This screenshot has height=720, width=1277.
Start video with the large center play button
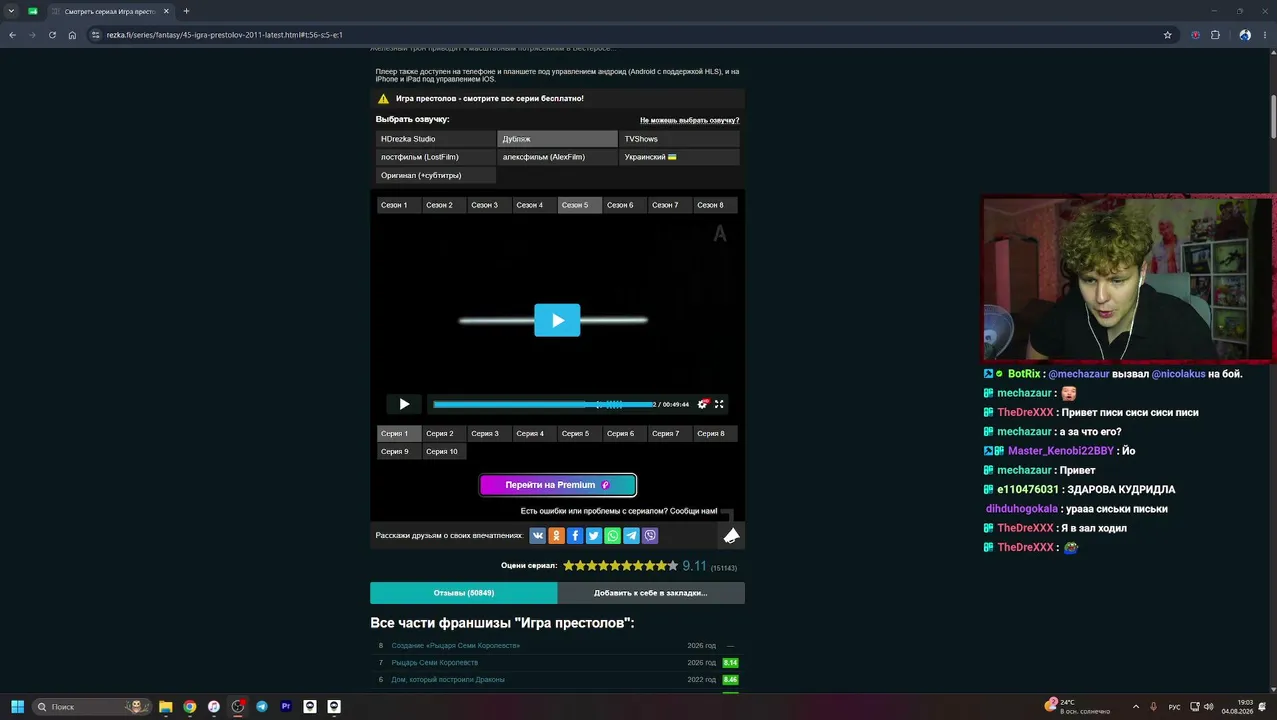coord(557,320)
